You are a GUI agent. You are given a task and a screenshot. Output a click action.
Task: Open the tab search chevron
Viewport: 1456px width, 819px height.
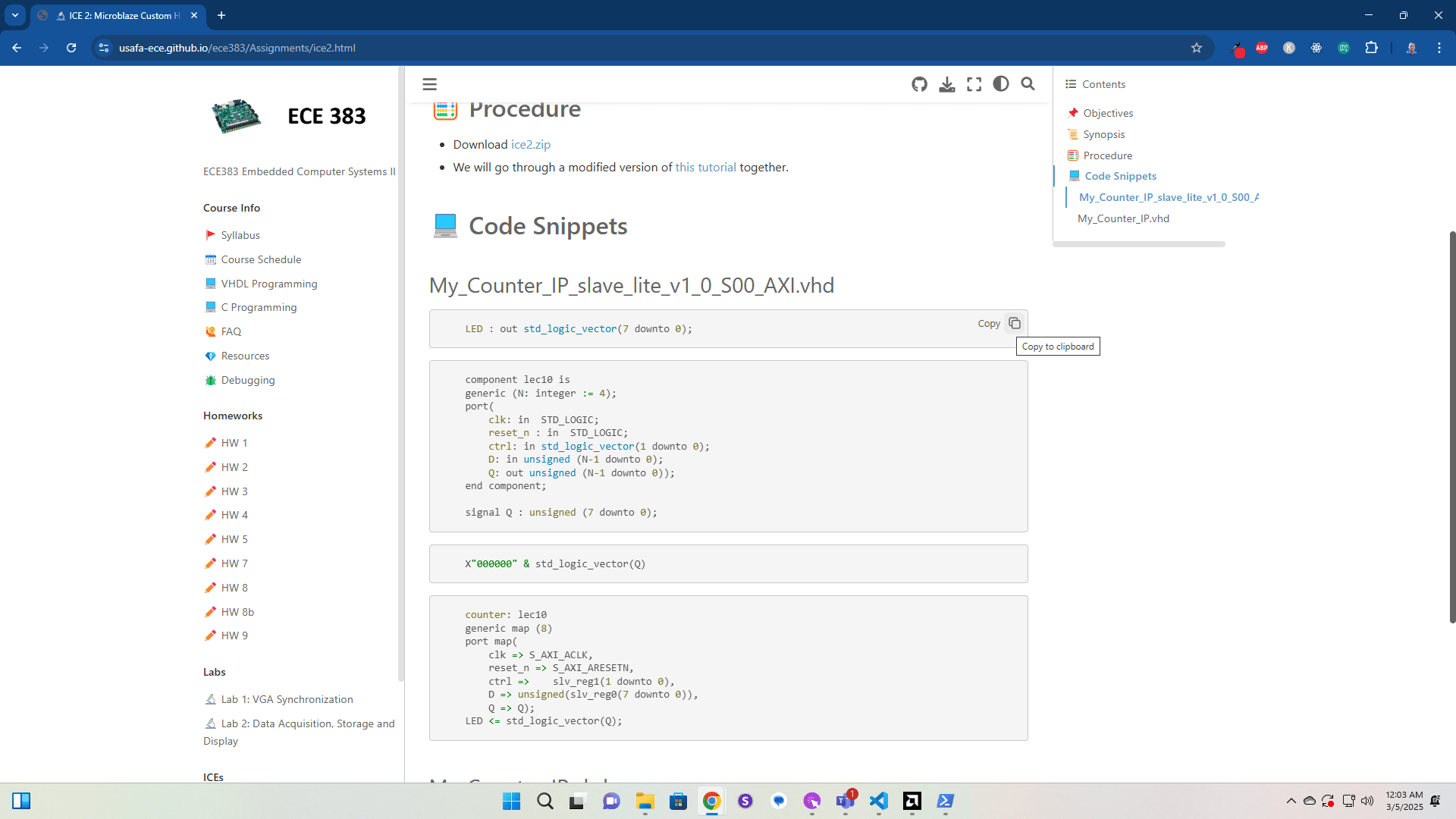click(x=15, y=15)
